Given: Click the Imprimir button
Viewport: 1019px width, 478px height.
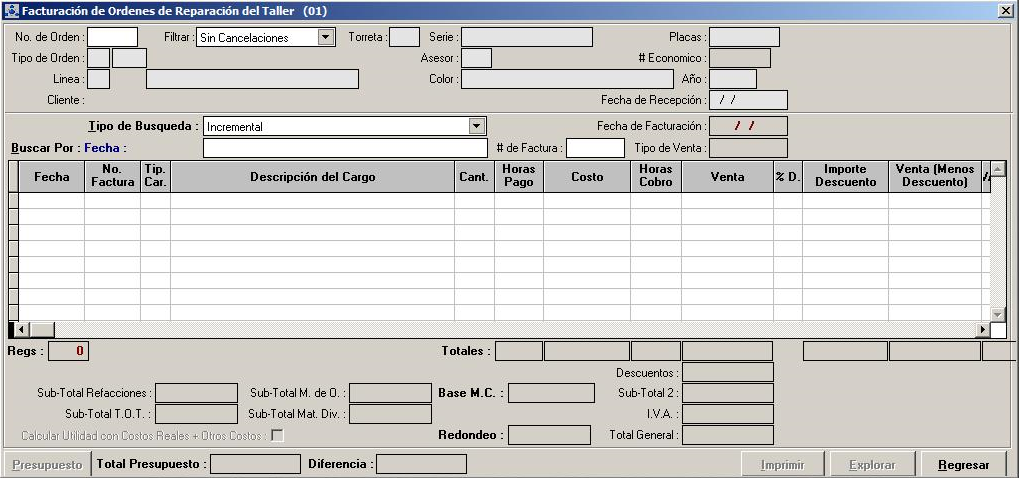Looking at the screenshot, I should tap(783, 465).
